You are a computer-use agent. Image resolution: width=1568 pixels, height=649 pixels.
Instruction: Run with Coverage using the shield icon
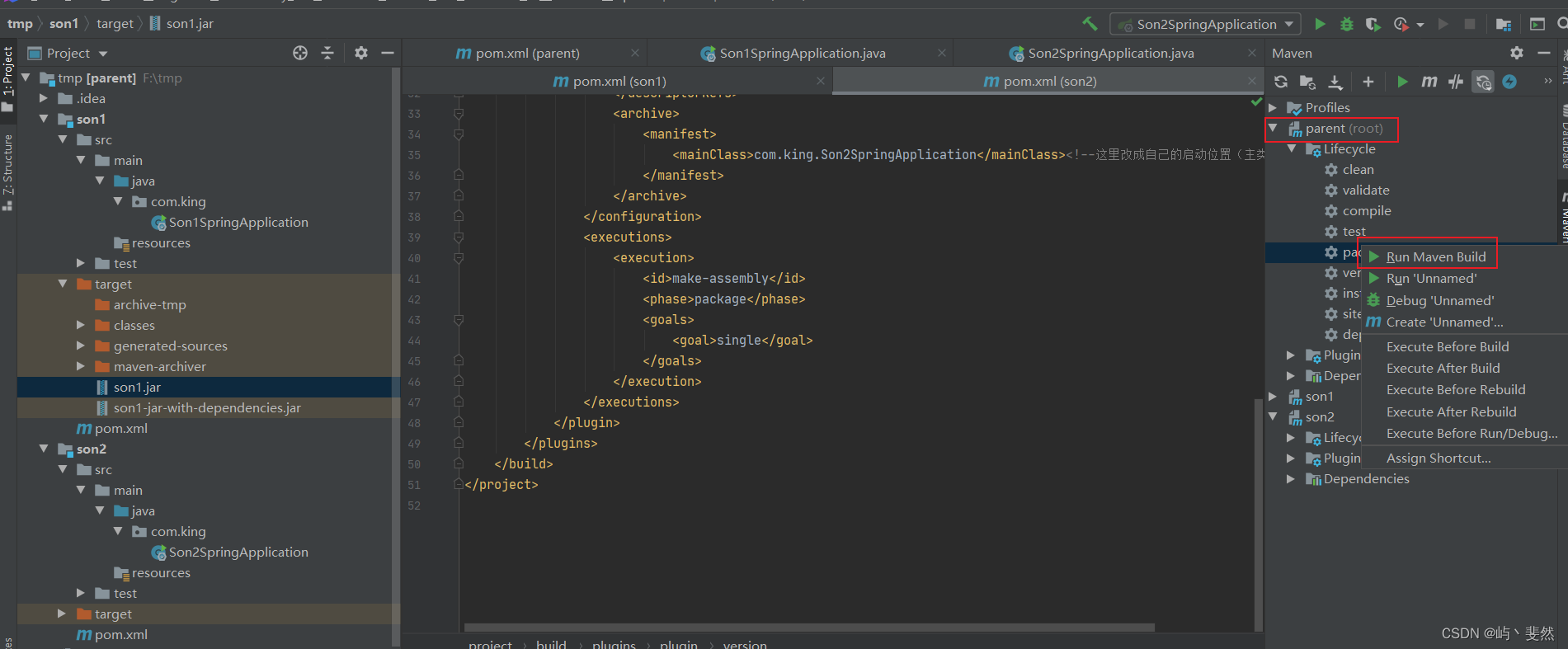[1373, 24]
